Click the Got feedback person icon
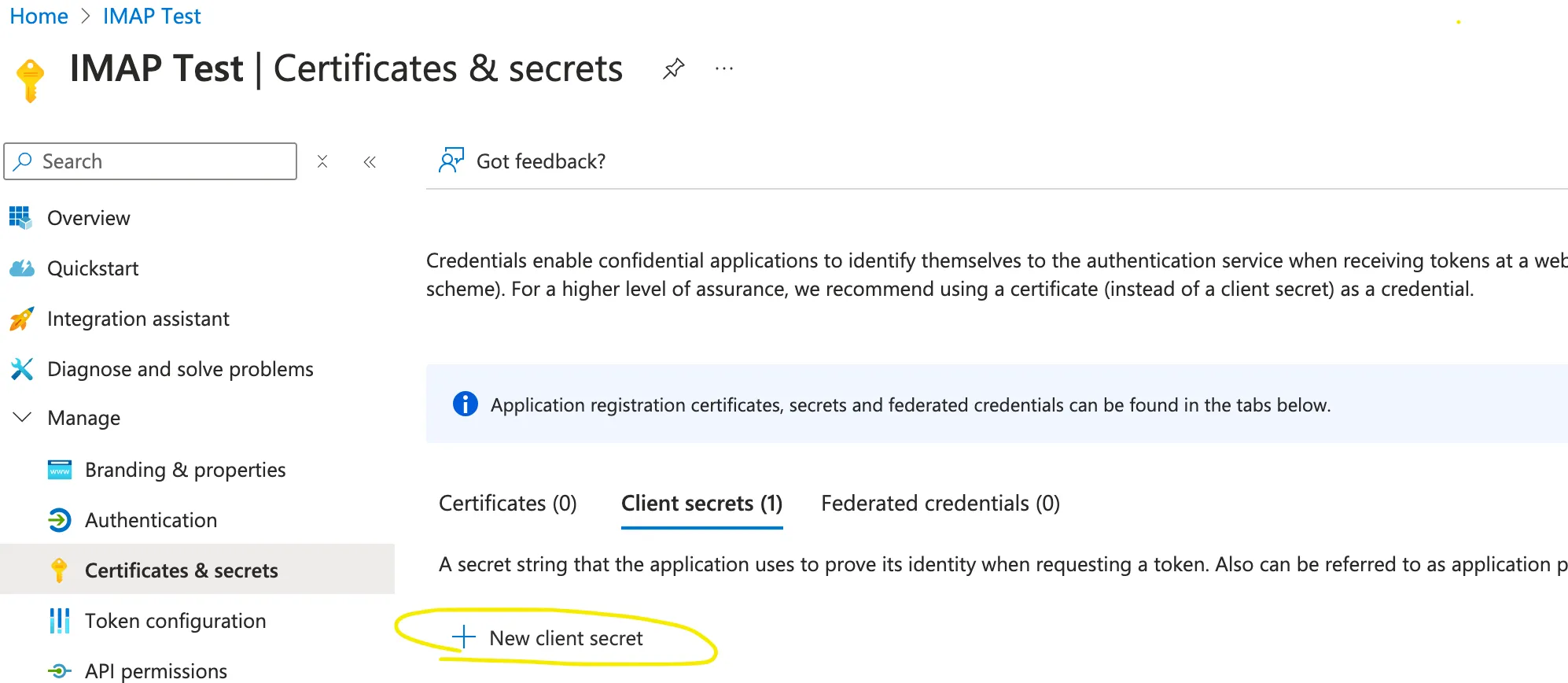1568x683 pixels. pyautogui.click(x=451, y=161)
